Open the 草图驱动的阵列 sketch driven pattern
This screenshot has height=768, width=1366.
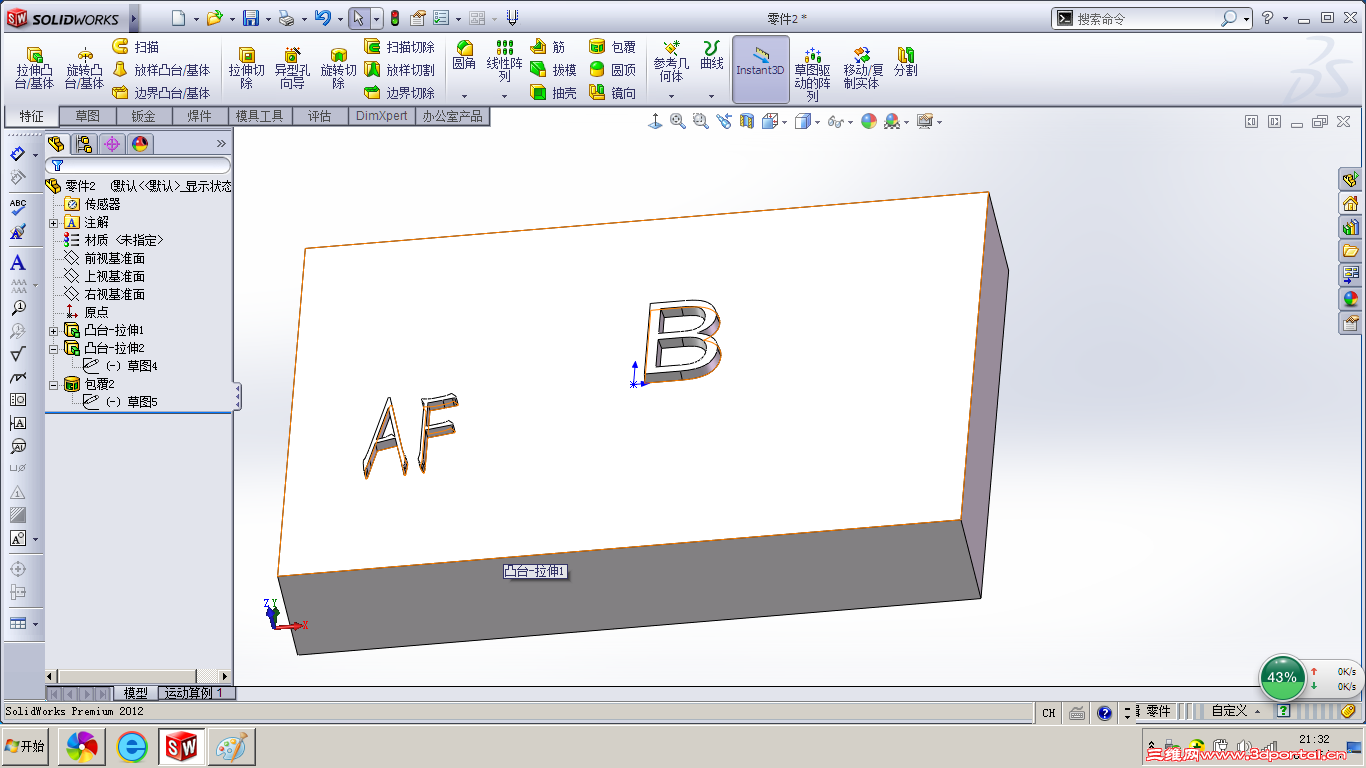812,72
